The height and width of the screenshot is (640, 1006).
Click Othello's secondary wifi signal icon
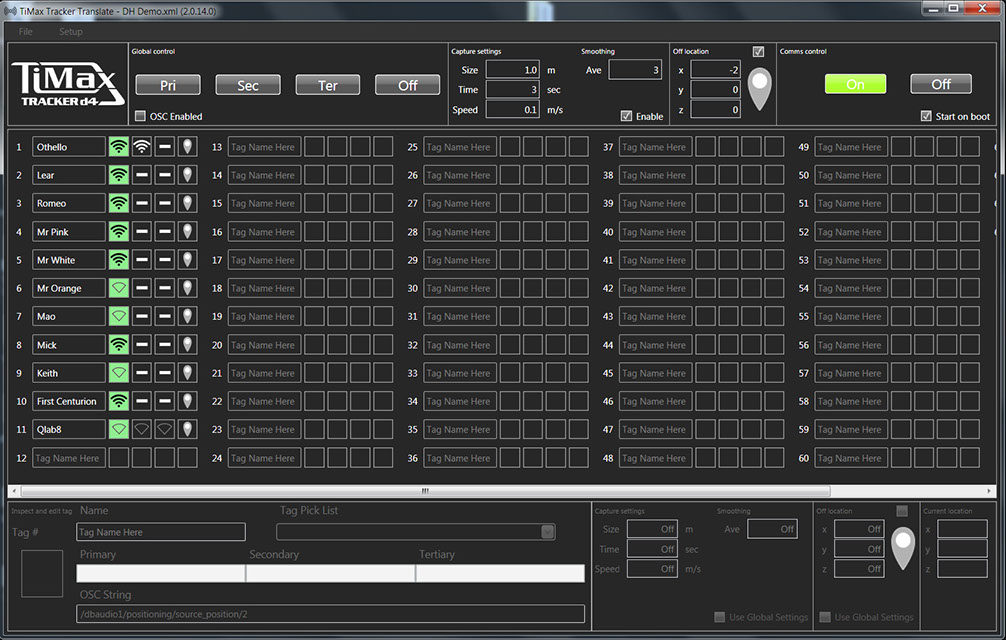click(x=142, y=147)
